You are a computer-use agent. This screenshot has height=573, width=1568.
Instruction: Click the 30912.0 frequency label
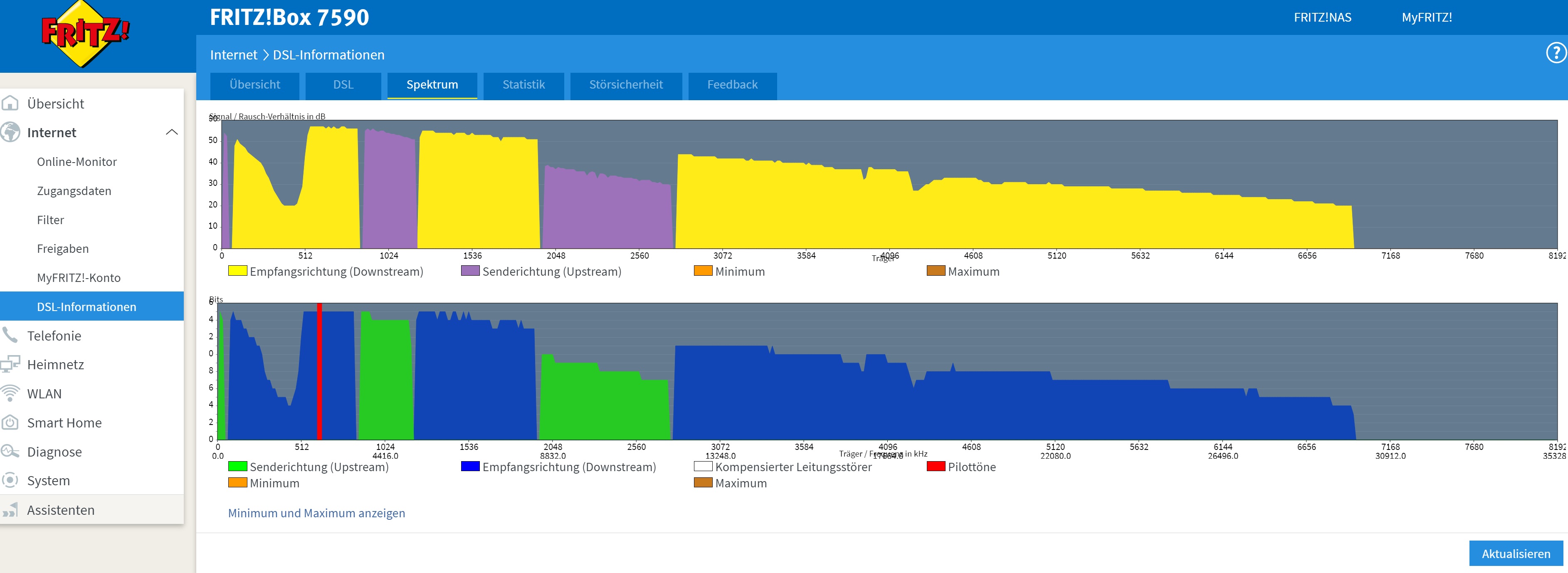(1390, 455)
